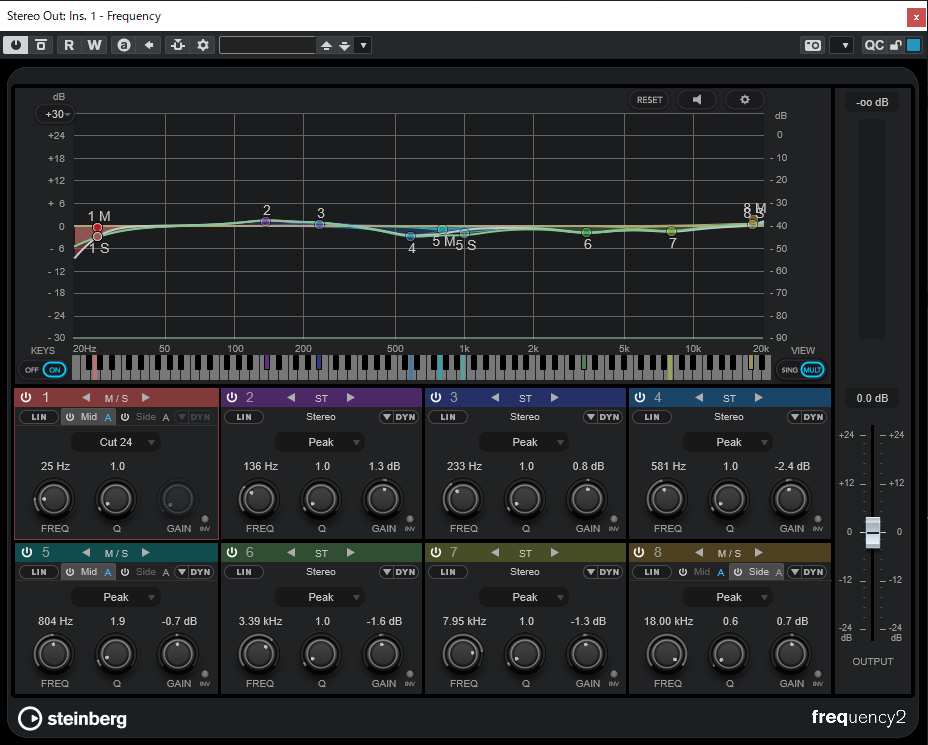Open dropdown arrow next to camera icon
The image size is (928, 745).
pyautogui.click(x=842, y=45)
